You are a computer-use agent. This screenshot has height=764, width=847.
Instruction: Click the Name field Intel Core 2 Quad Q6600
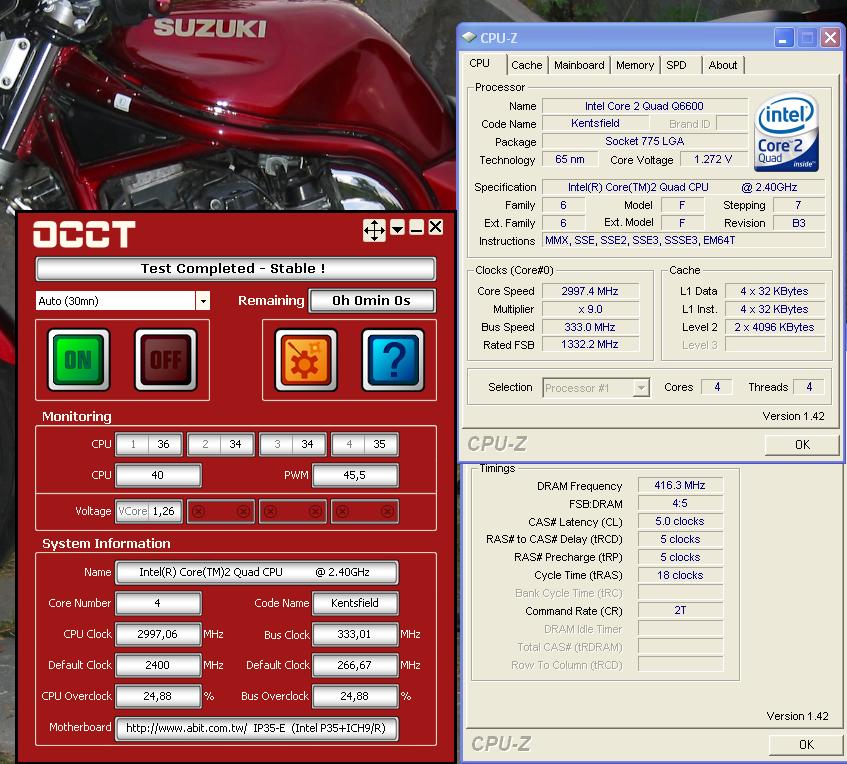pyautogui.click(x=644, y=106)
